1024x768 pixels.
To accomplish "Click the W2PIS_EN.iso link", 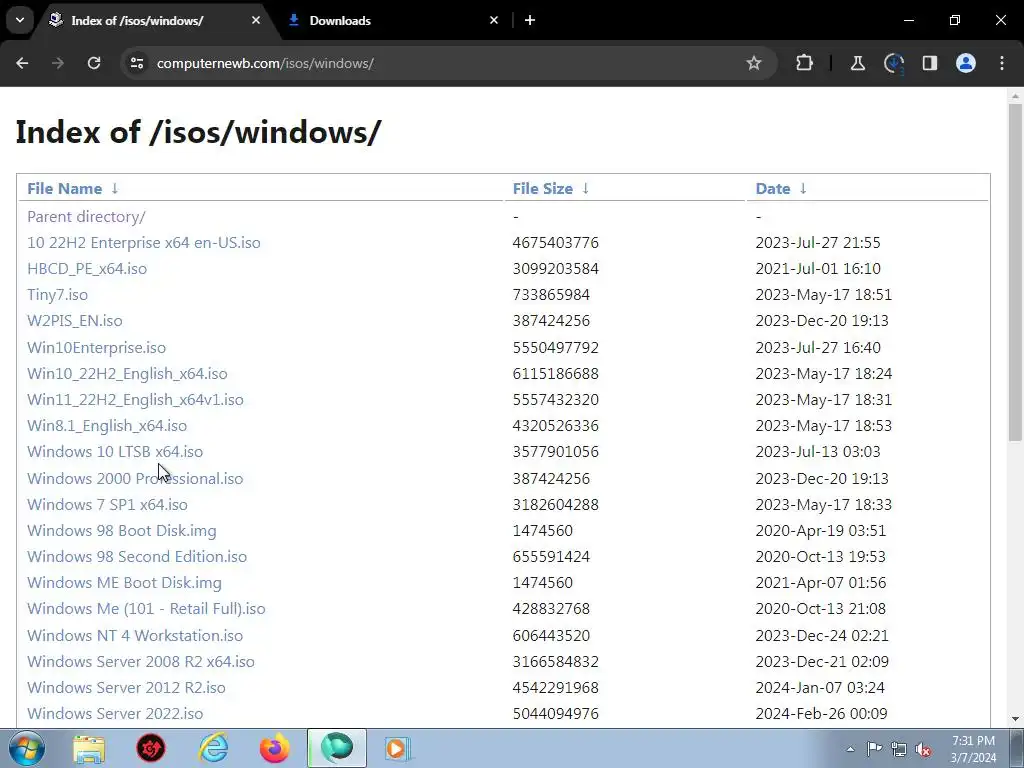I will coord(74,321).
